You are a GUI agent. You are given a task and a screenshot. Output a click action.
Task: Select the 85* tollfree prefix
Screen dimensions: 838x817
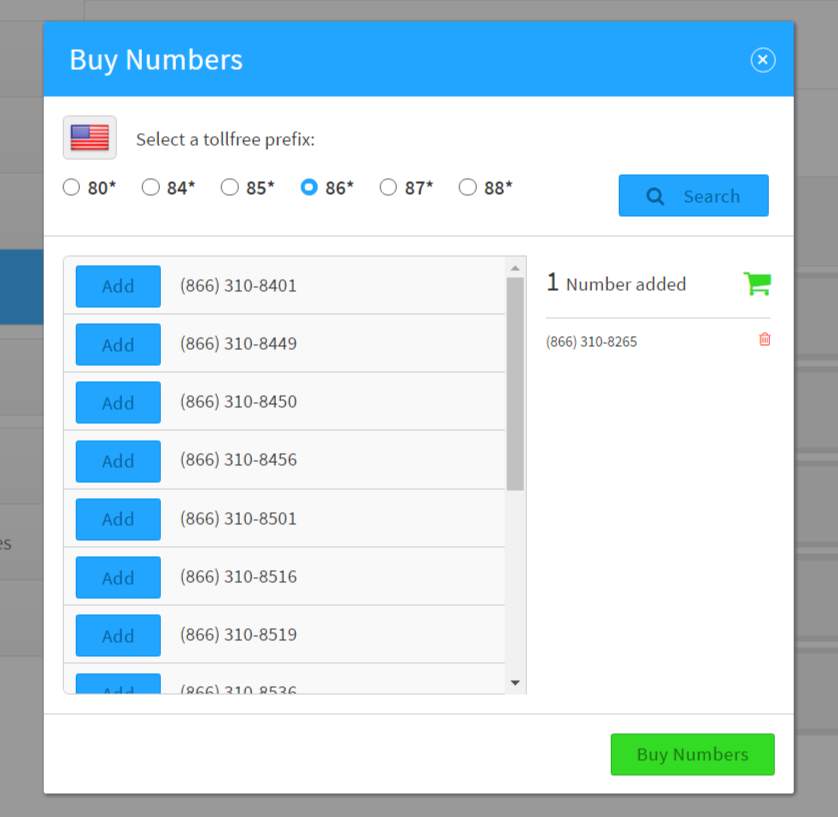[230, 188]
